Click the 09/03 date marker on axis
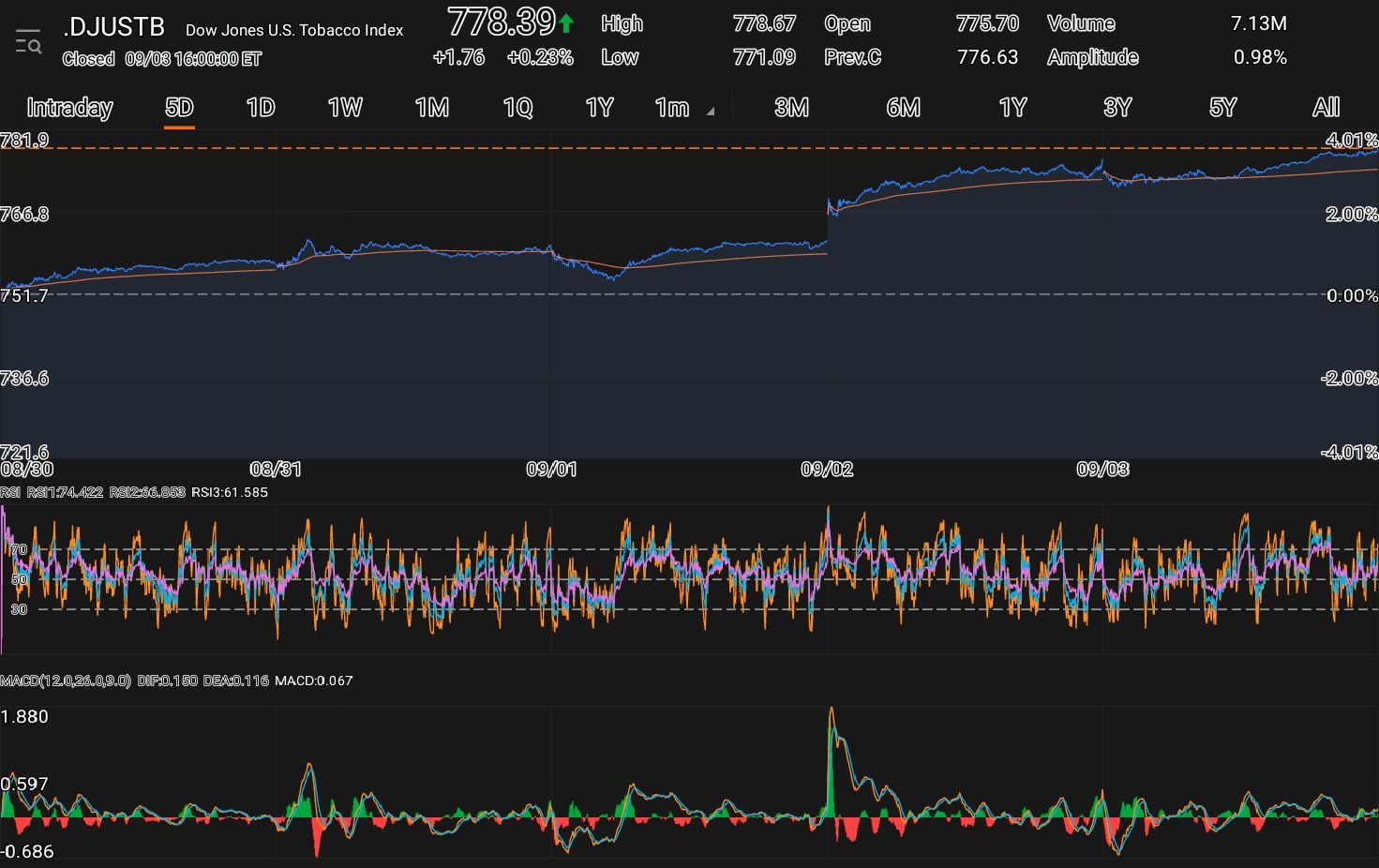The width and height of the screenshot is (1379, 868). (x=1102, y=470)
